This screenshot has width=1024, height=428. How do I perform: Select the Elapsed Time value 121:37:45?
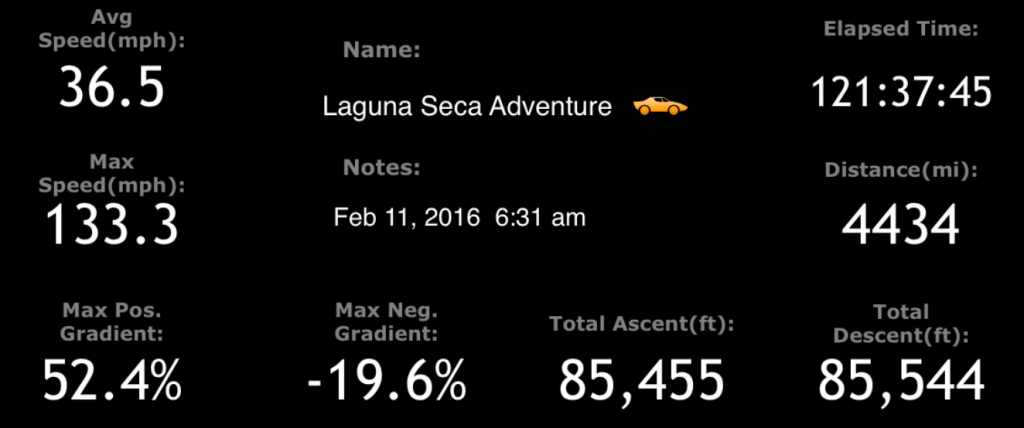901,91
